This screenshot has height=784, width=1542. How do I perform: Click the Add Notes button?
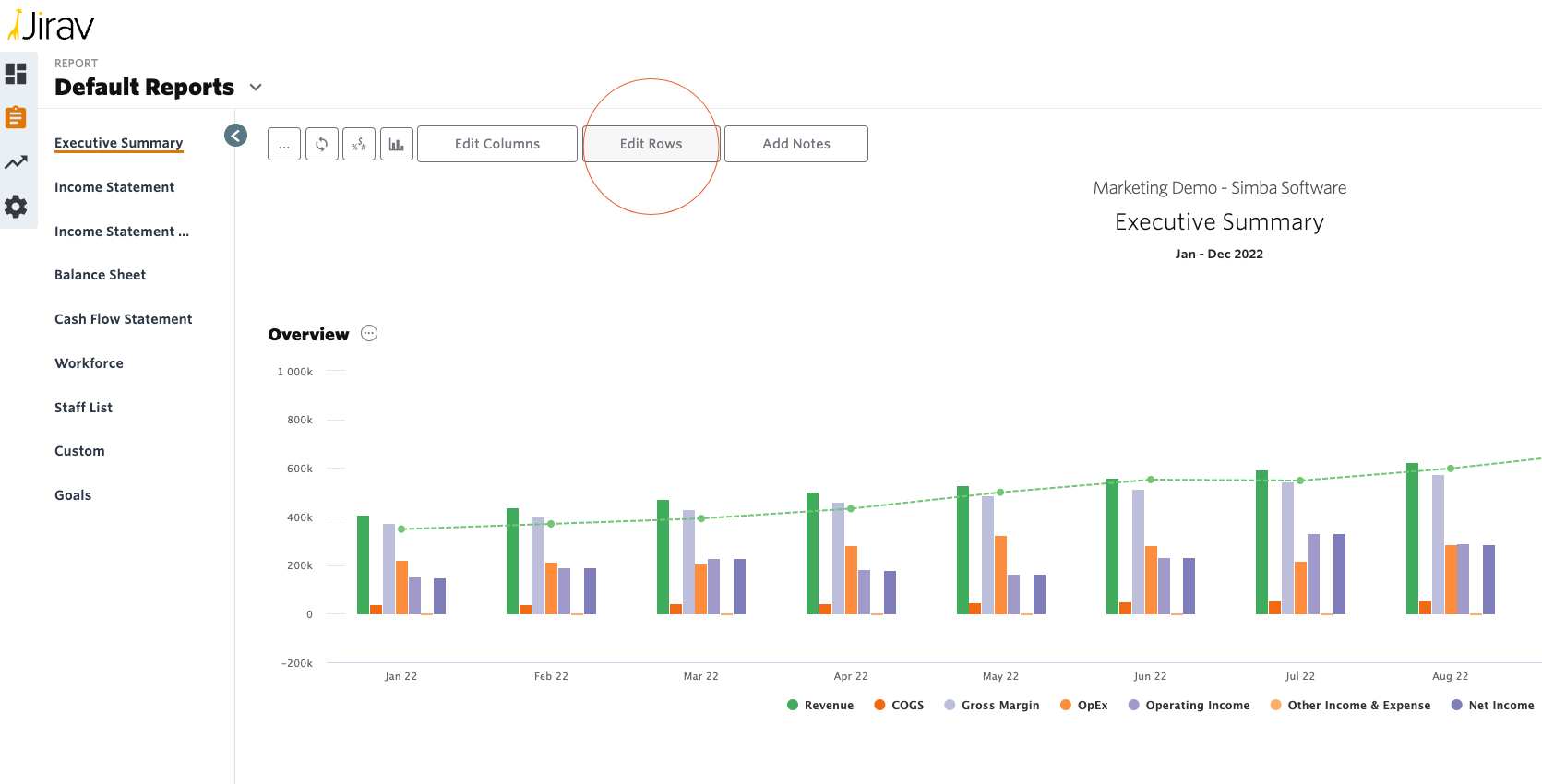795,144
